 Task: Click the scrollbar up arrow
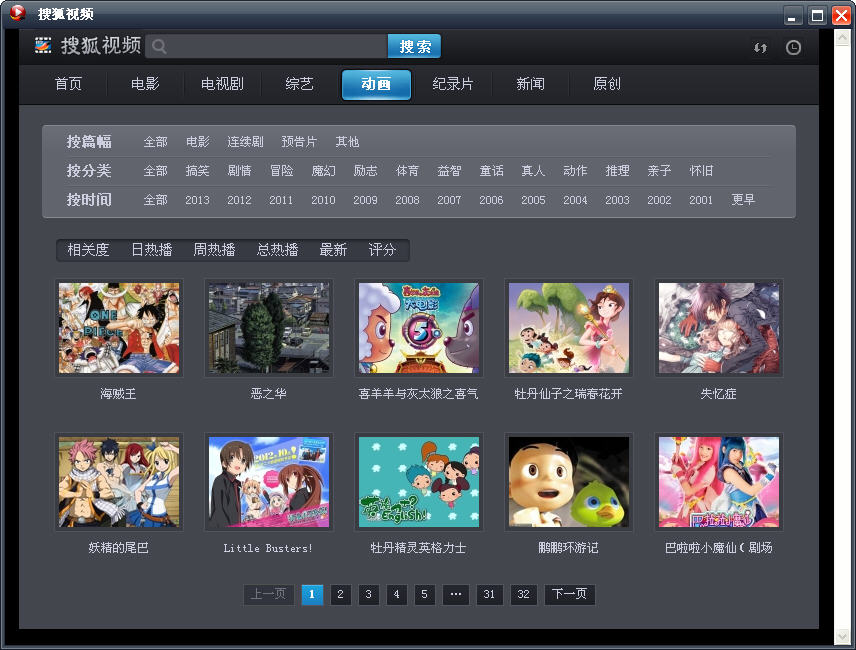click(x=842, y=37)
